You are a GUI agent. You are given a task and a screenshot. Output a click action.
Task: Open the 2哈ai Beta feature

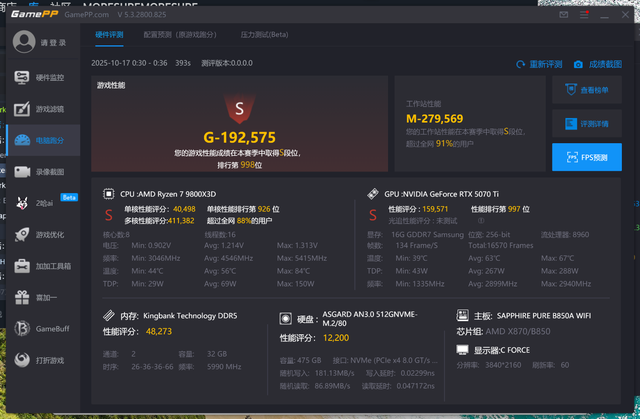point(40,203)
